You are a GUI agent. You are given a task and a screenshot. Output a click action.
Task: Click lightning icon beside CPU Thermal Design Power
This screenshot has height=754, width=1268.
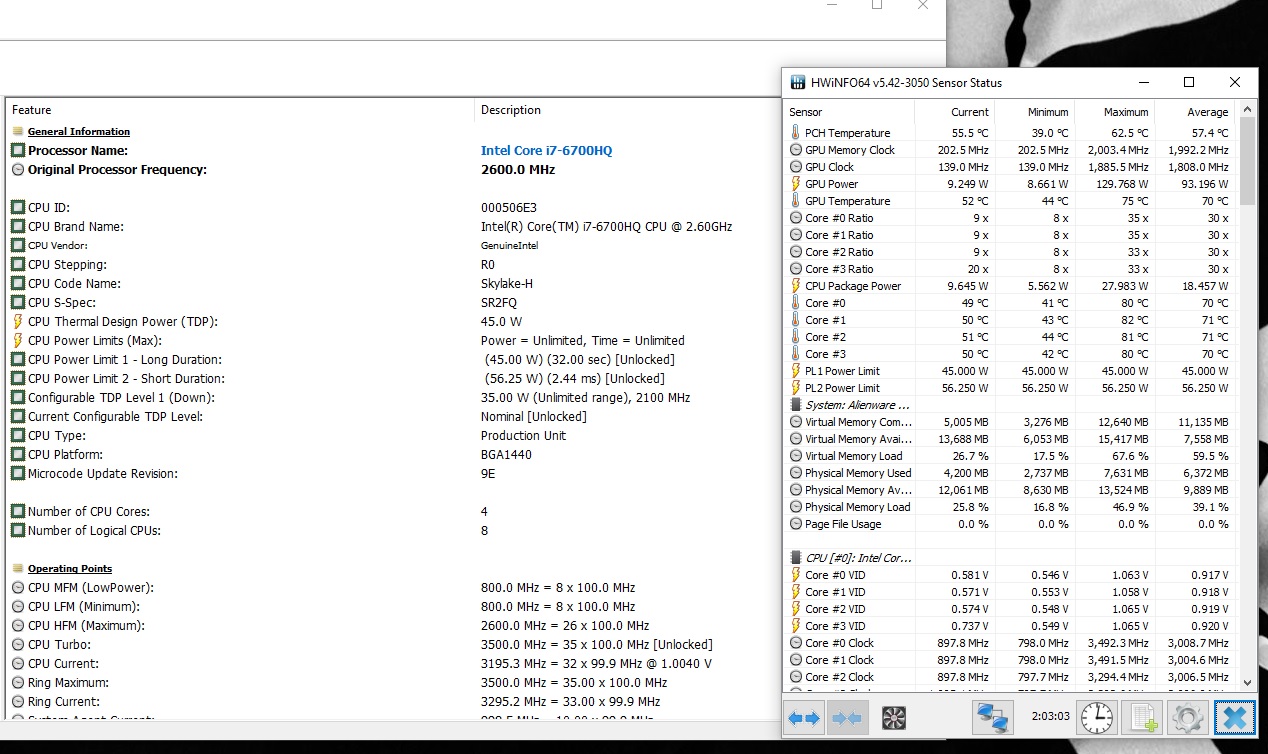click(x=18, y=322)
